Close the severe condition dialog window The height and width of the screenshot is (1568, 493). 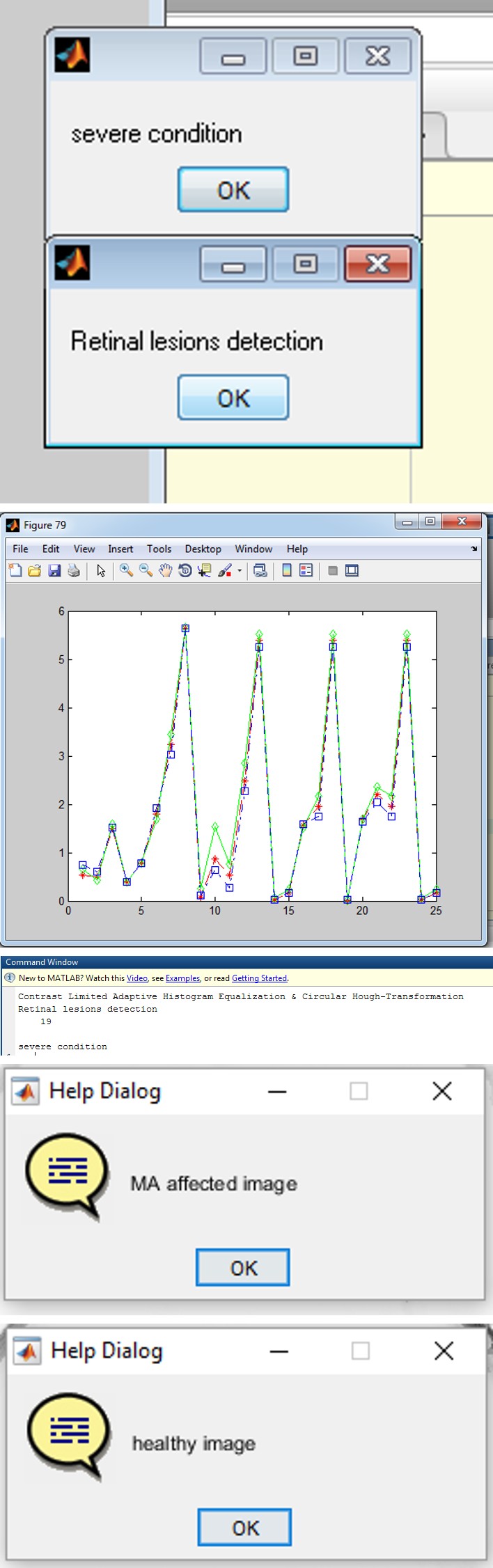377,56
